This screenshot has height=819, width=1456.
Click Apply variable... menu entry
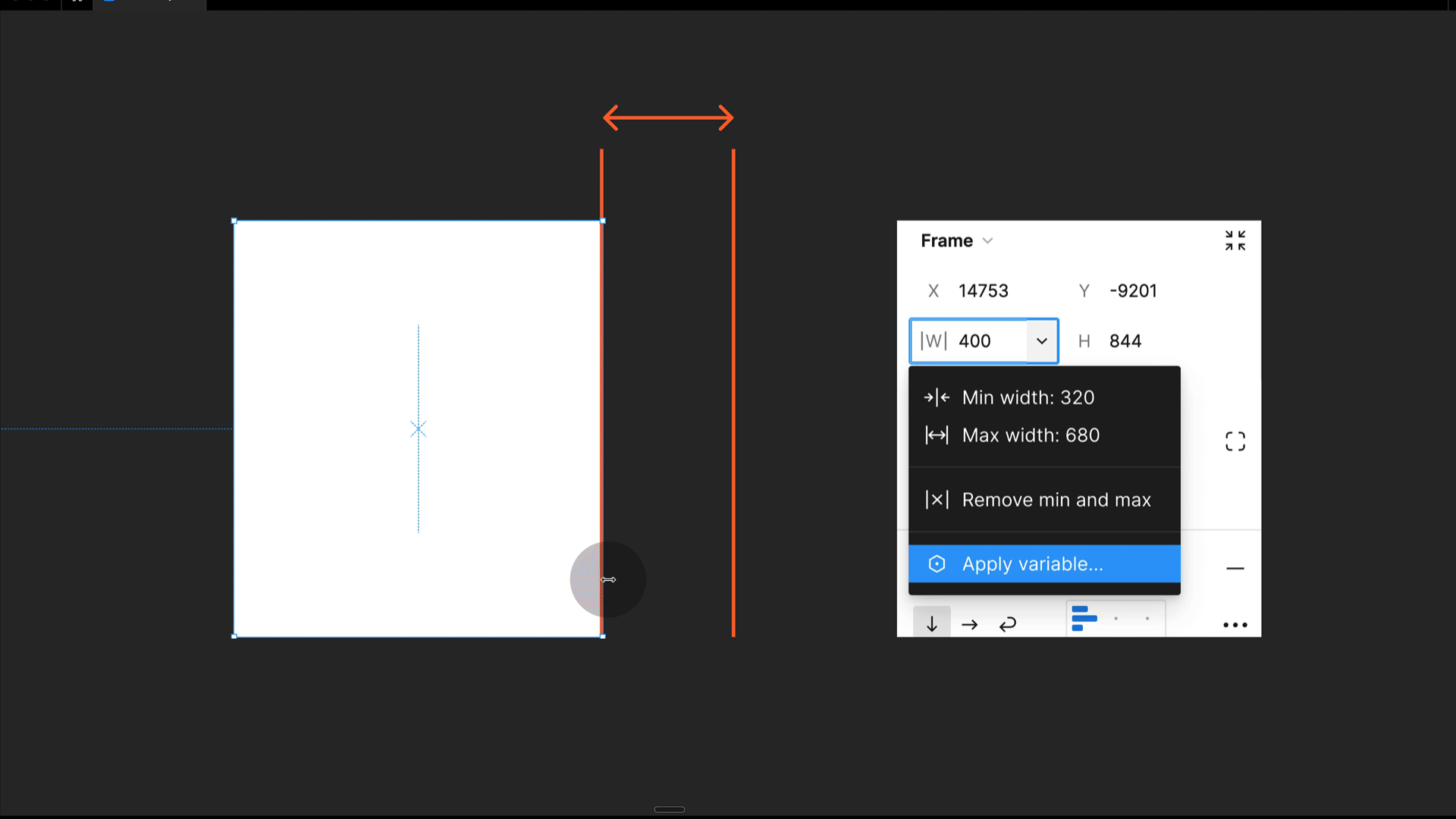pyautogui.click(x=1032, y=564)
